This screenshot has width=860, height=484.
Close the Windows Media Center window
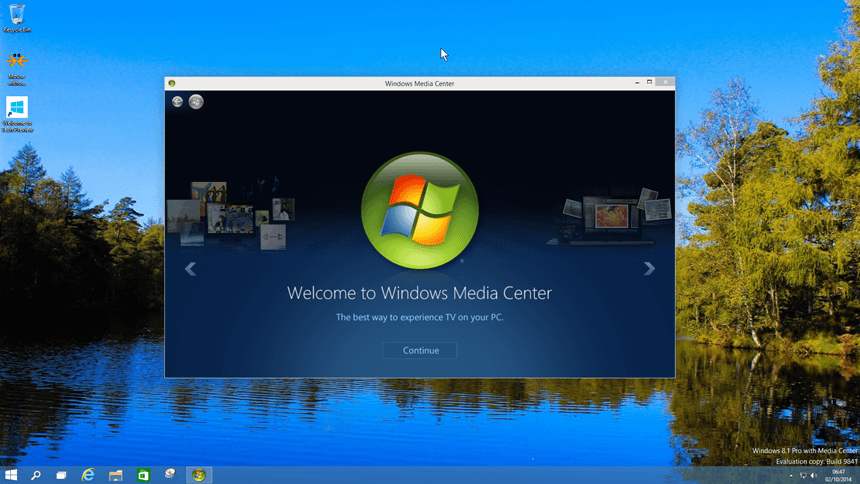point(665,82)
